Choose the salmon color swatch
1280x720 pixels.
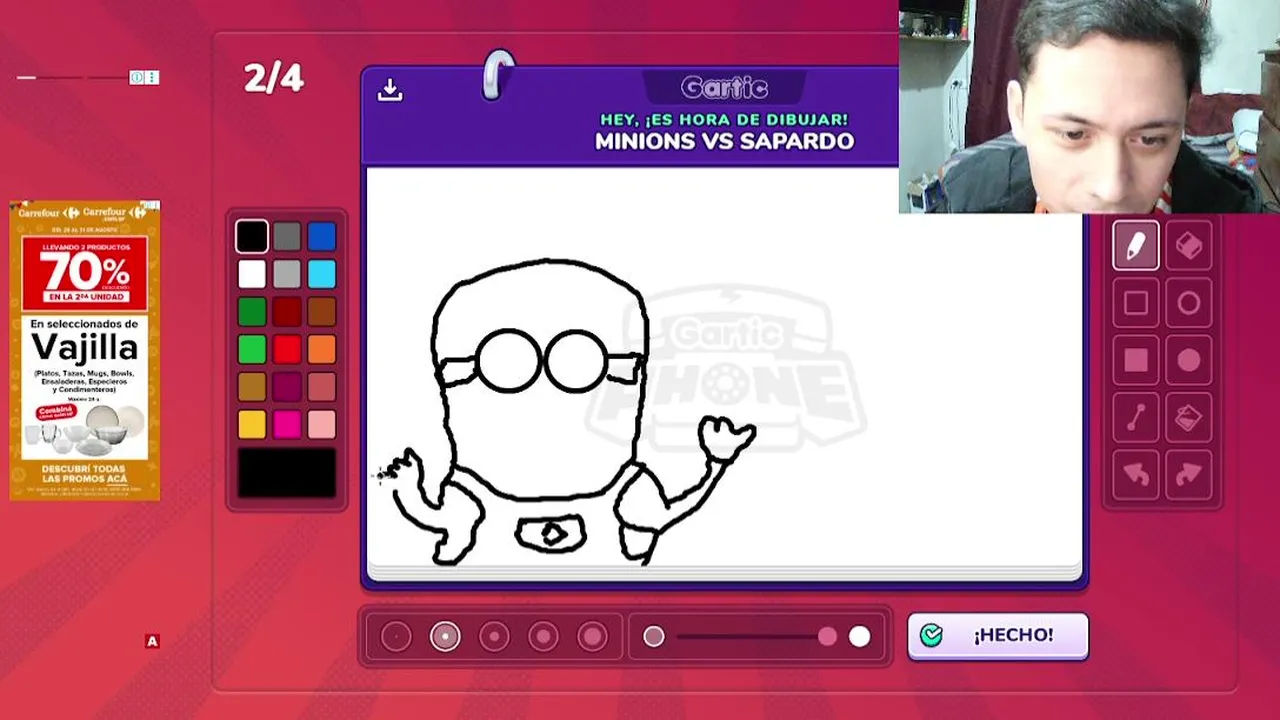coord(322,387)
